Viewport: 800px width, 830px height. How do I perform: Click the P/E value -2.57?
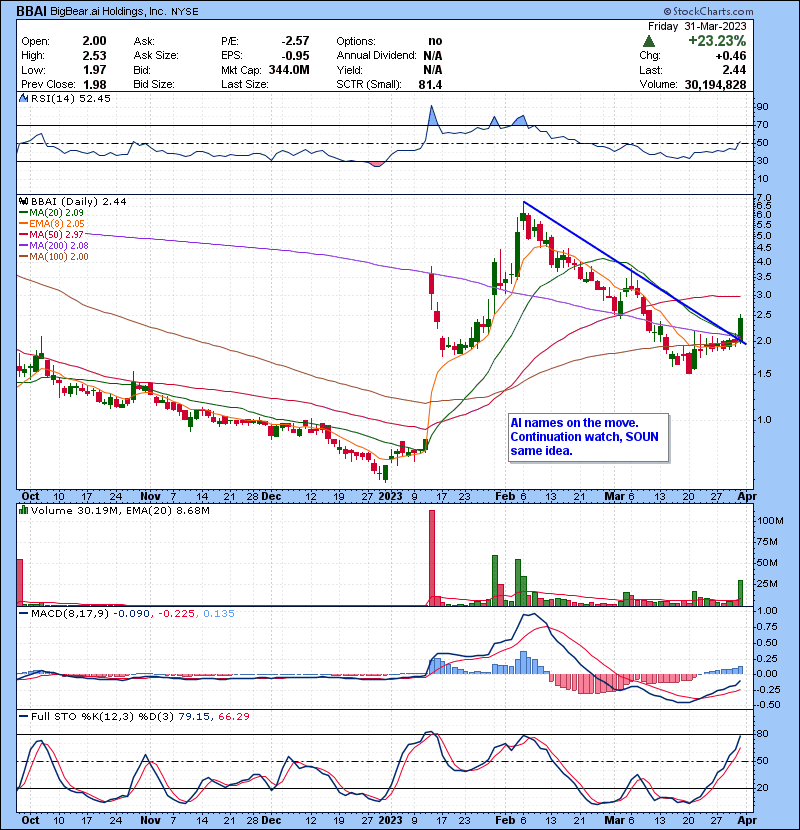click(295, 41)
